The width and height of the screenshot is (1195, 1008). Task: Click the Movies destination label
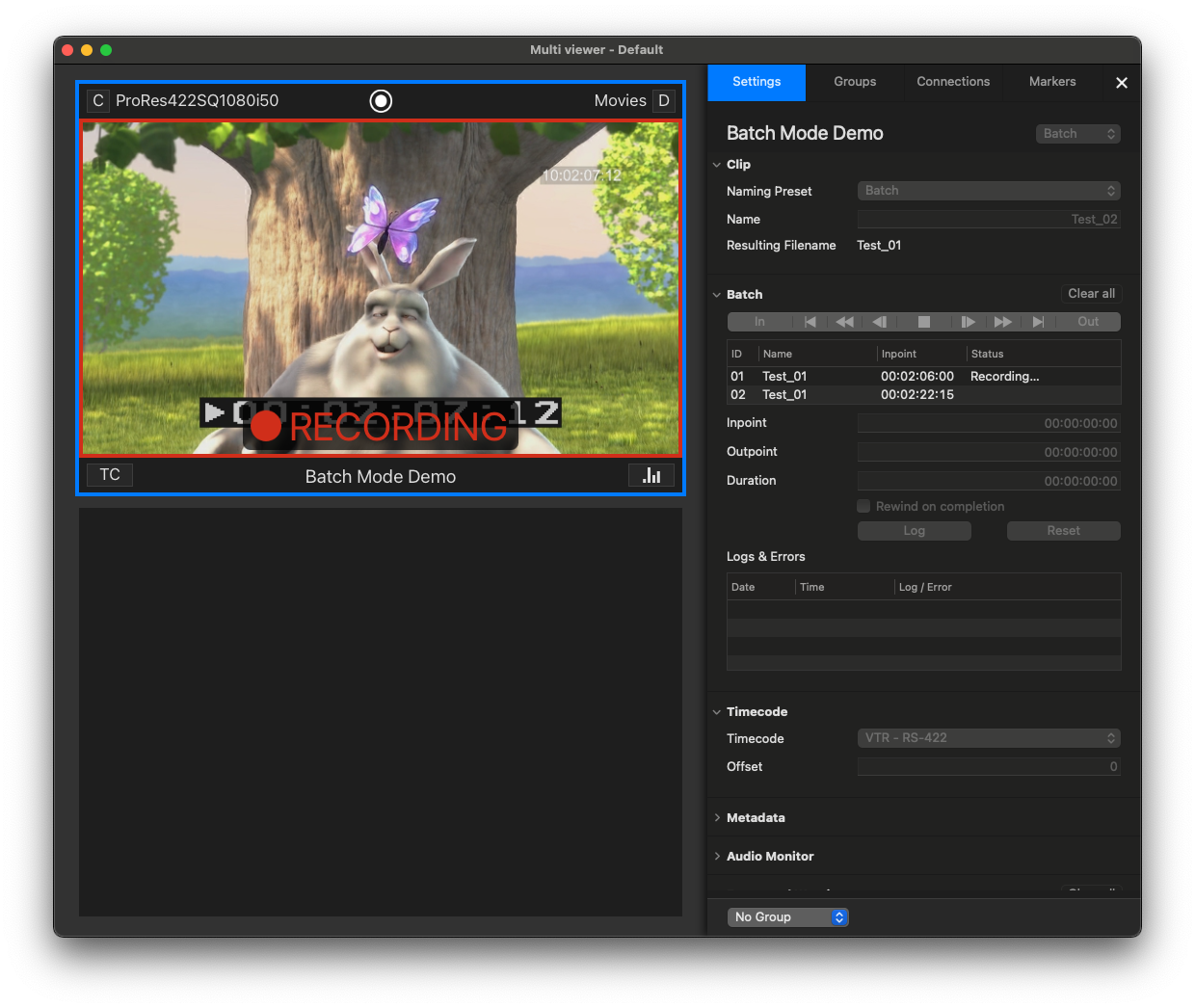click(x=621, y=101)
